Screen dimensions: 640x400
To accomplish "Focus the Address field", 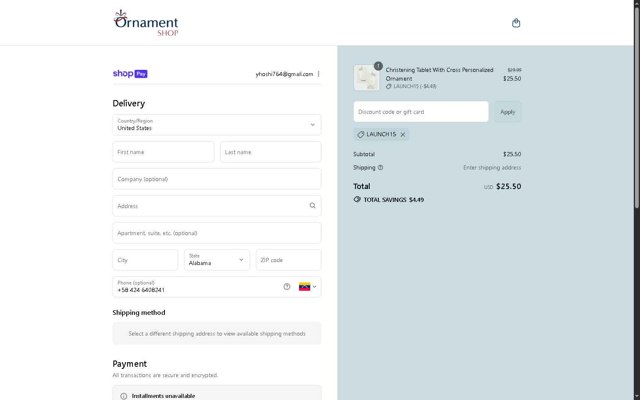I will (217, 206).
